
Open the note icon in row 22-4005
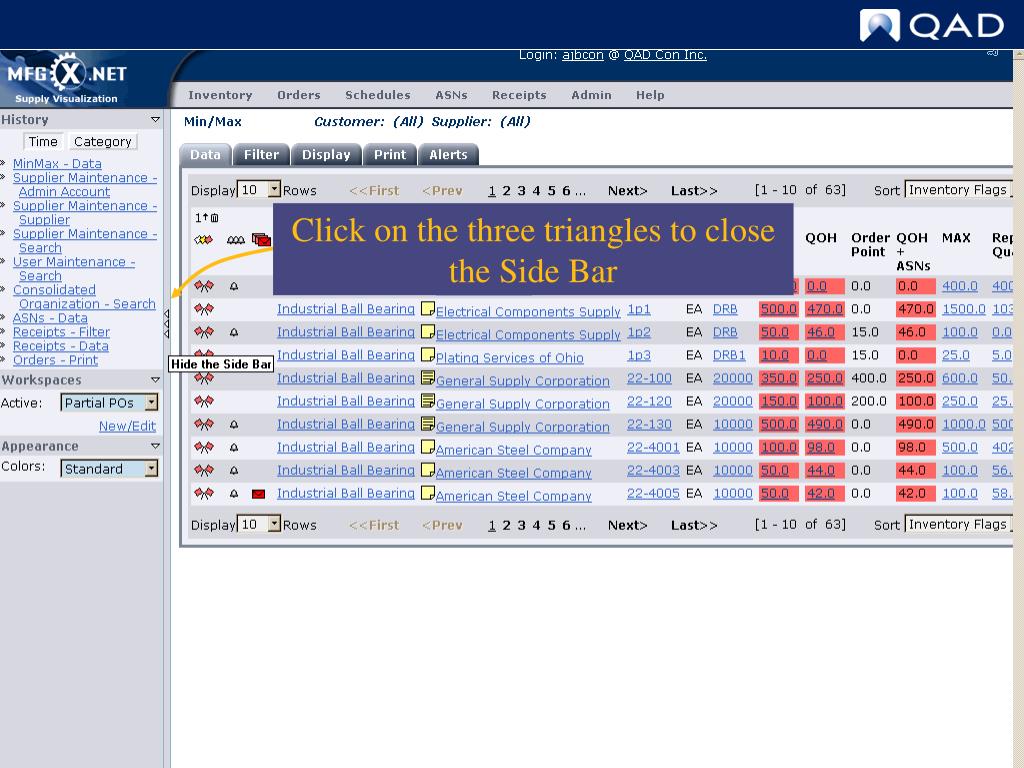pos(428,492)
